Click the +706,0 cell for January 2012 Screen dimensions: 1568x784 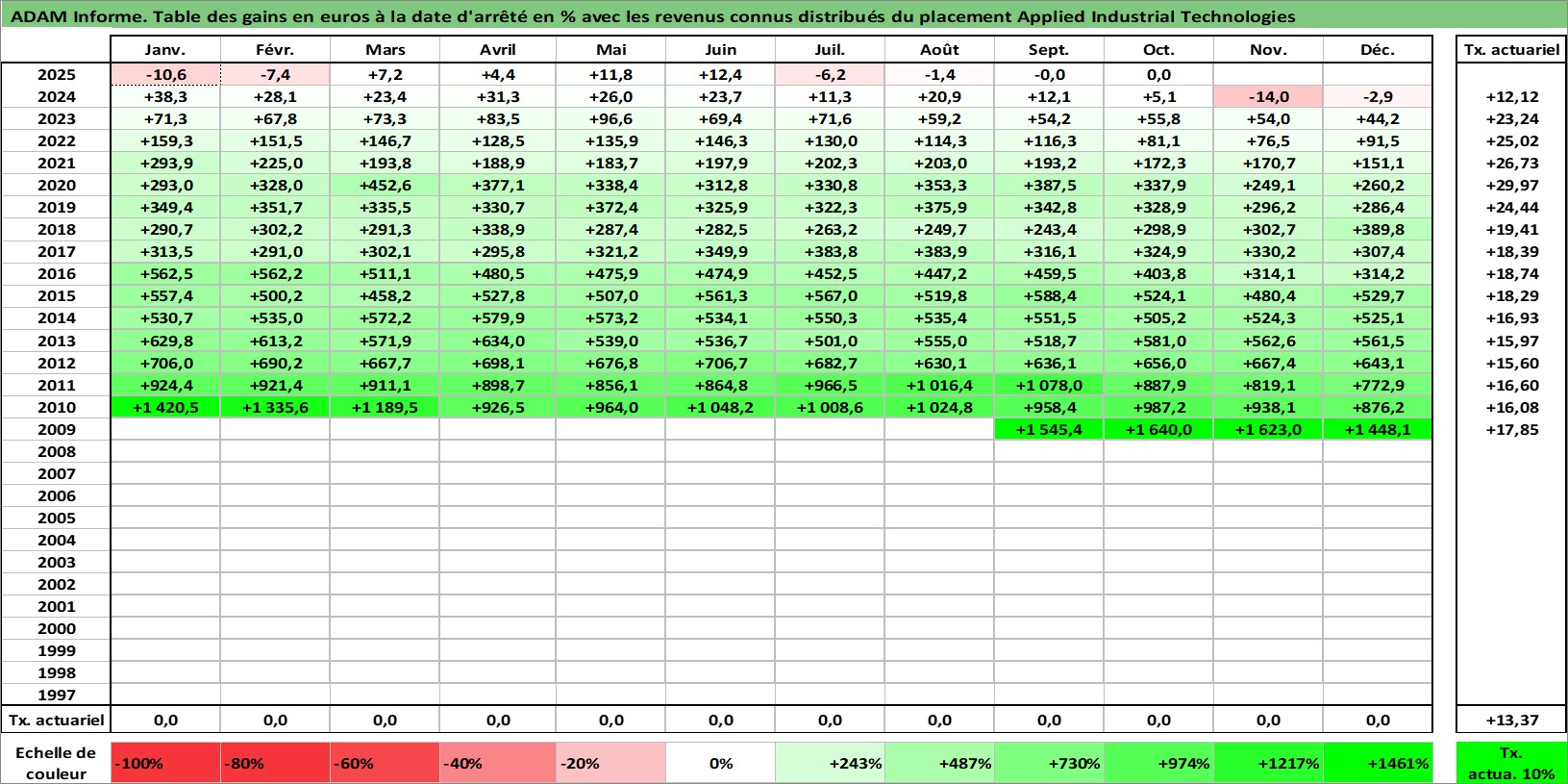point(165,363)
